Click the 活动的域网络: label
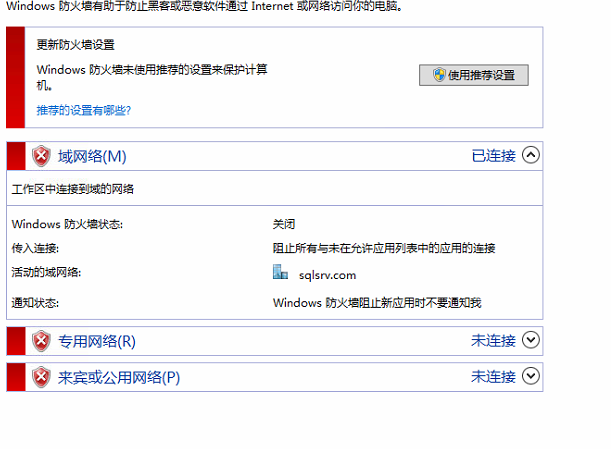 click(46, 272)
